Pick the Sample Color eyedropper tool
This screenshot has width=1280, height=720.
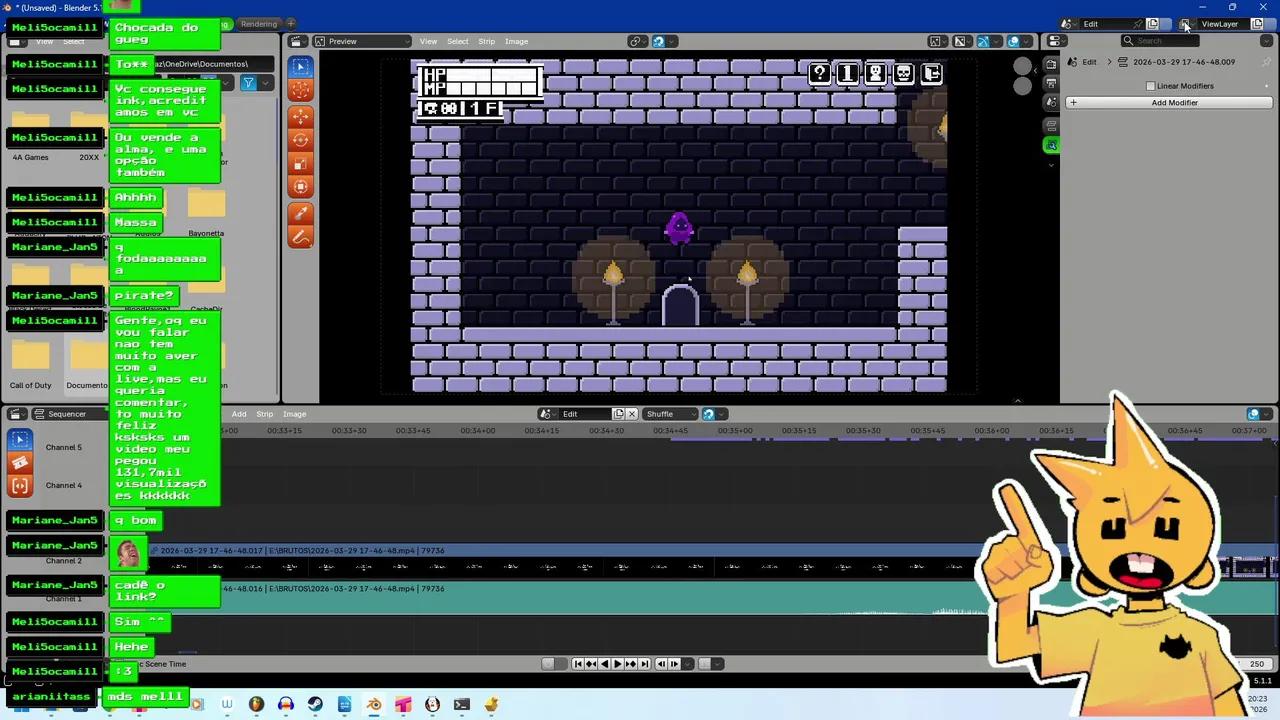pyautogui.click(x=300, y=213)
